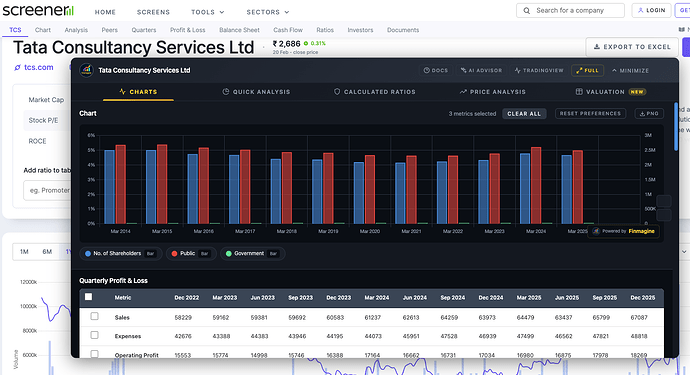Open the AI Advisor

[481, 70]
